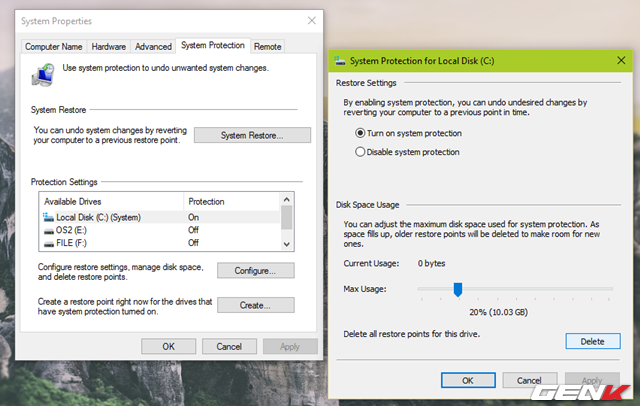Image resolution: width=640 pixels, height=406 pixels.
Task: Click the system protection shield computer icon
Action: coord(45,73)
